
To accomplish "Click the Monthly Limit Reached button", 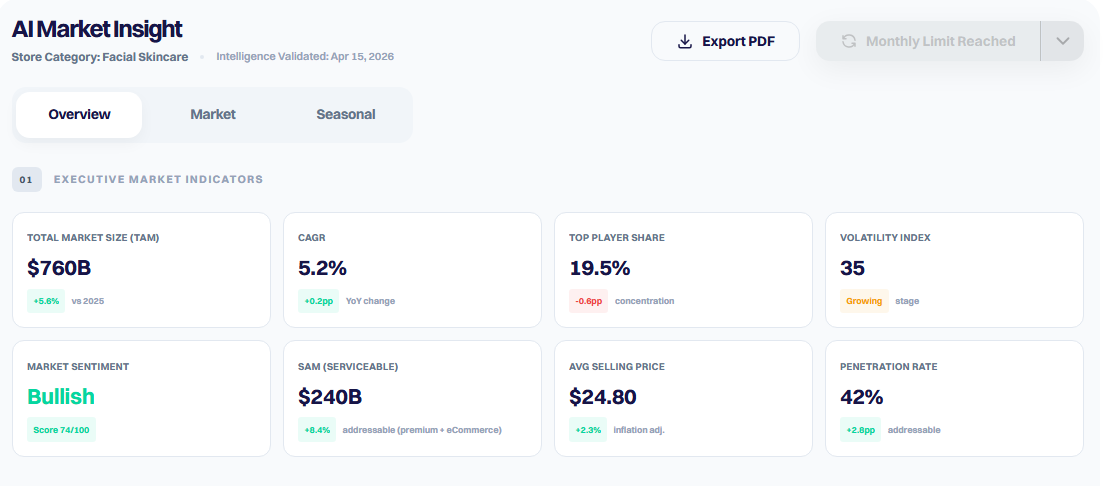I will point(928,41).
